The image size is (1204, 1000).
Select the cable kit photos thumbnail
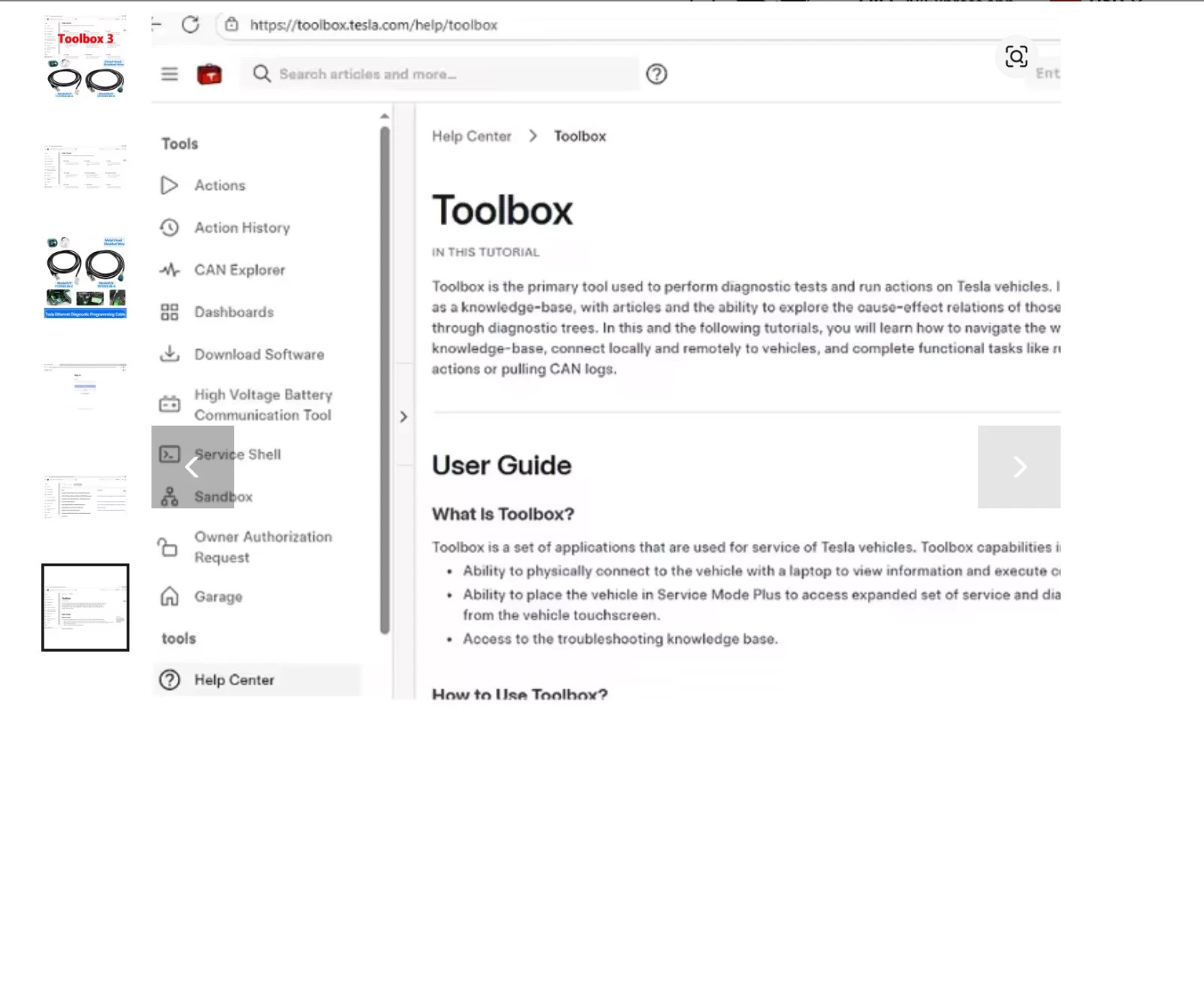tap(85, 276)
